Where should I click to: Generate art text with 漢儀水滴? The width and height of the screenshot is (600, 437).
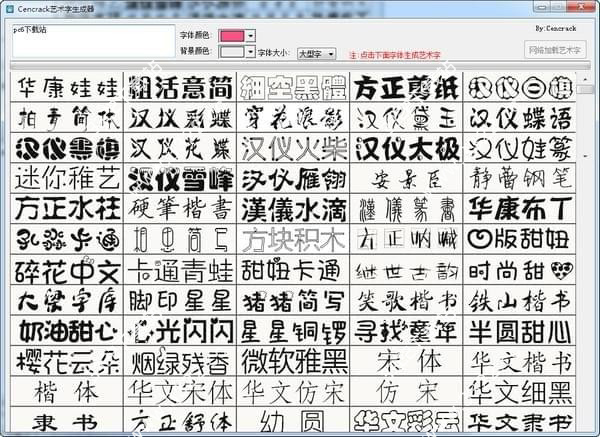coord(293,209)
